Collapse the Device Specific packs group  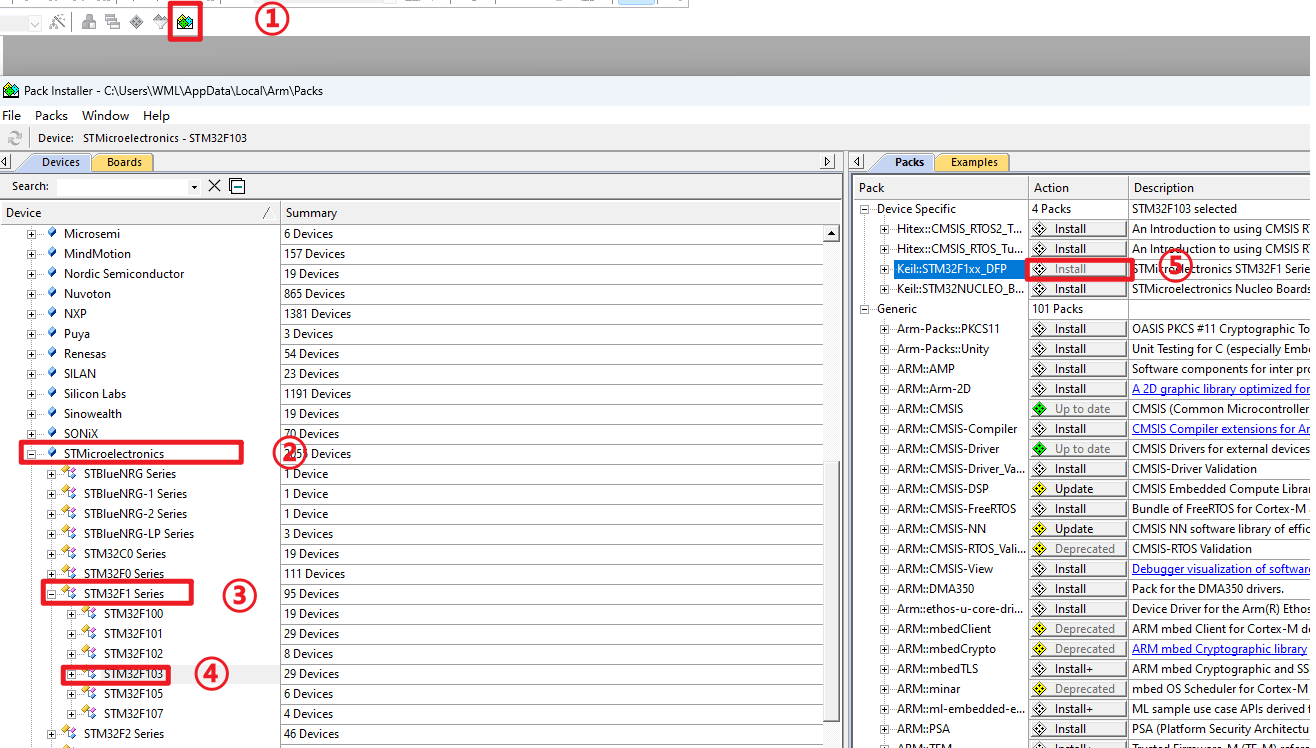pos(866,209)
